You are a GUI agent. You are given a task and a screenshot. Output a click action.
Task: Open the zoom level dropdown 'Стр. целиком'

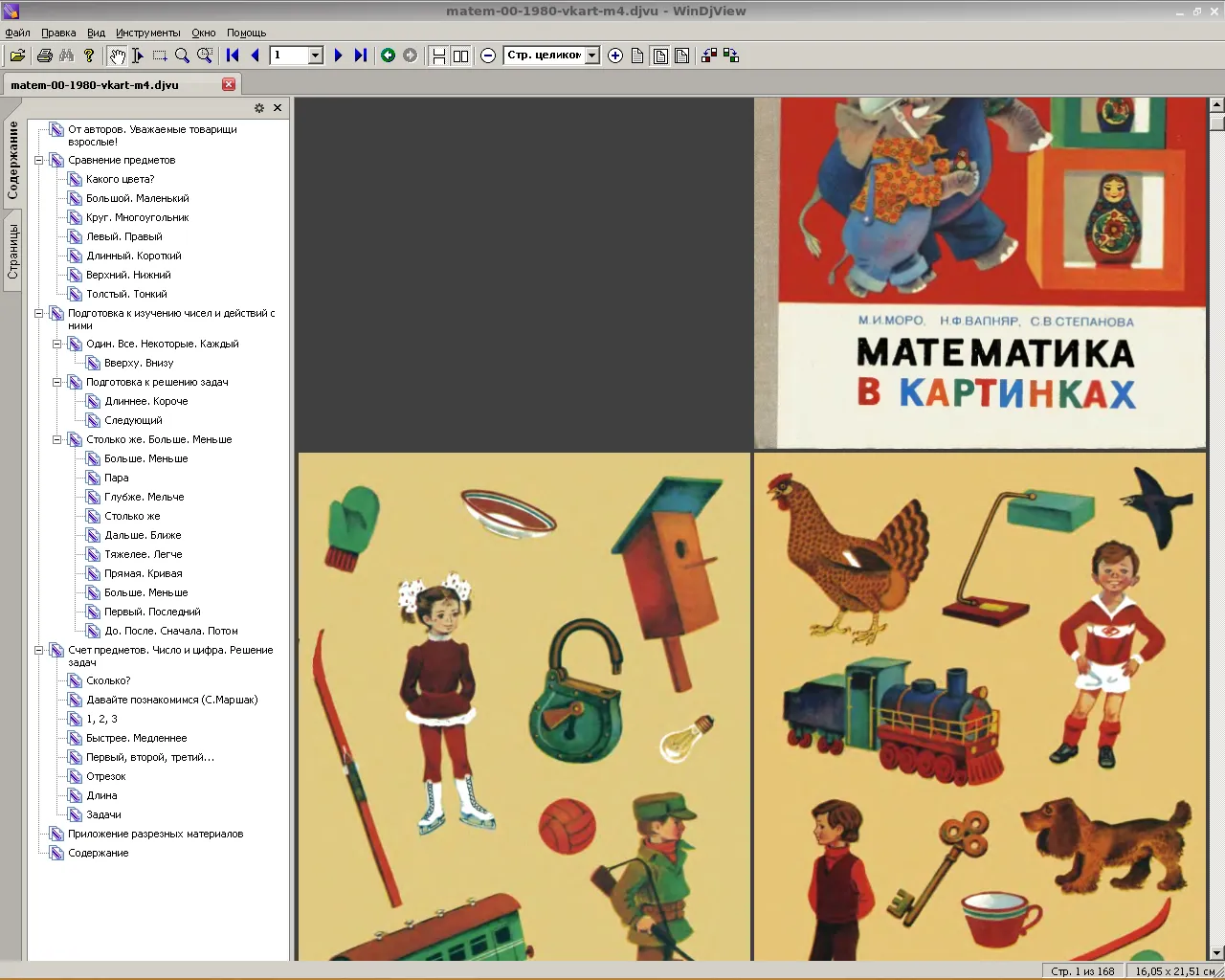click(x=591, y=56)
